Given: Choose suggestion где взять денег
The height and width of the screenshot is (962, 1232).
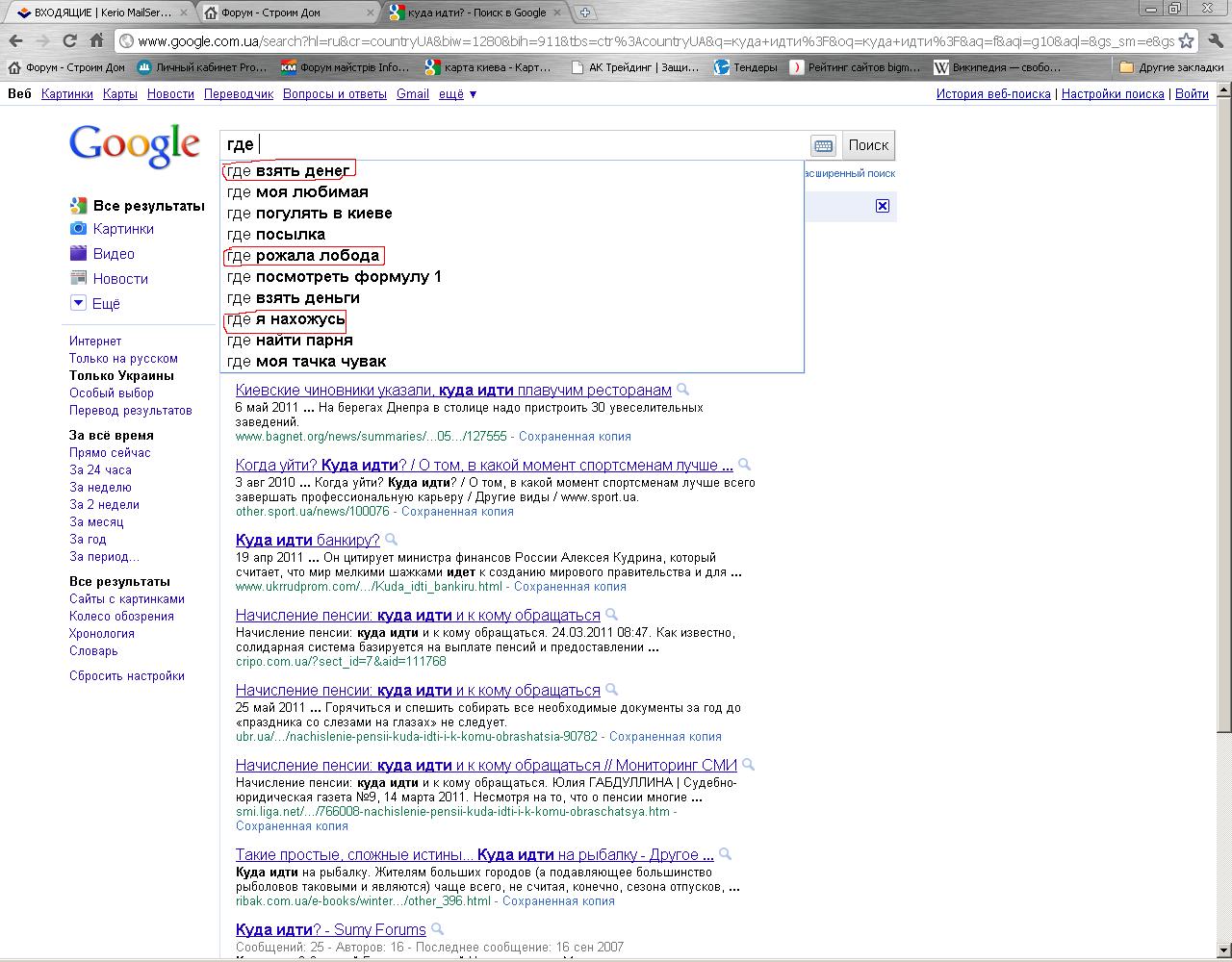Looking at the screenshot, I should click(x=511, y=170).
